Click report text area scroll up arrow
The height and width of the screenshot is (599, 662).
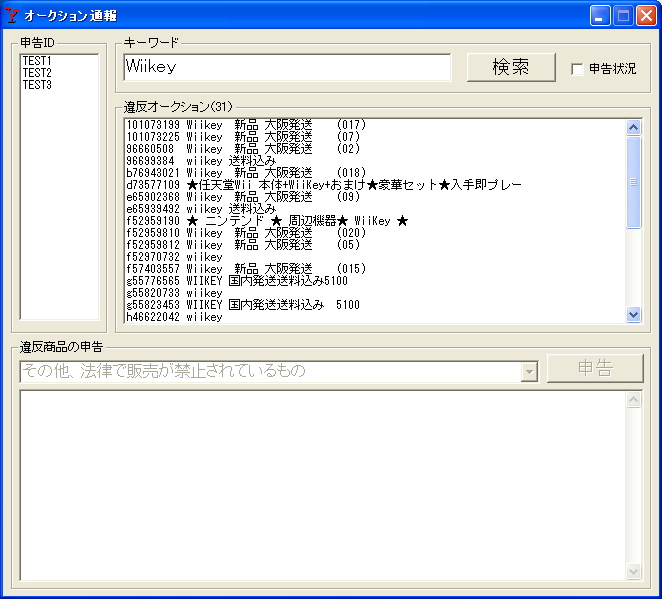633,399
